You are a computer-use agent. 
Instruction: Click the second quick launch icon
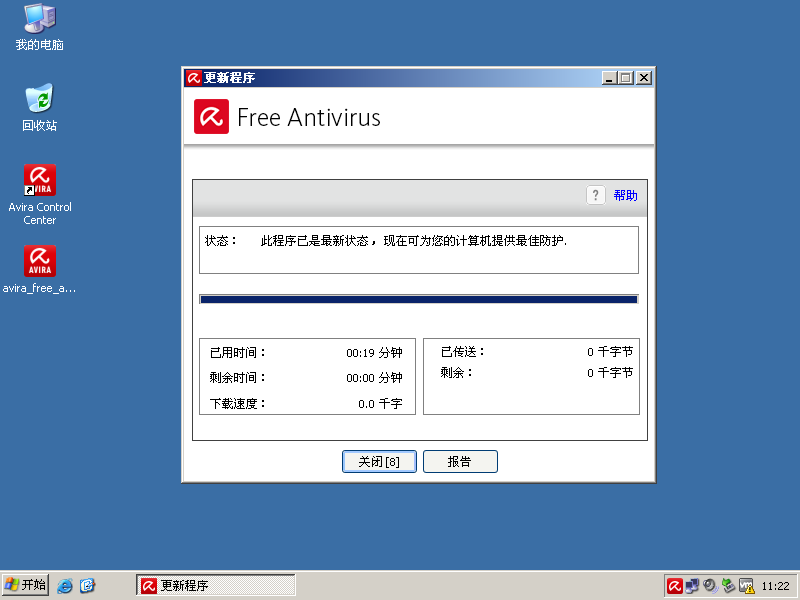(88, 585)
